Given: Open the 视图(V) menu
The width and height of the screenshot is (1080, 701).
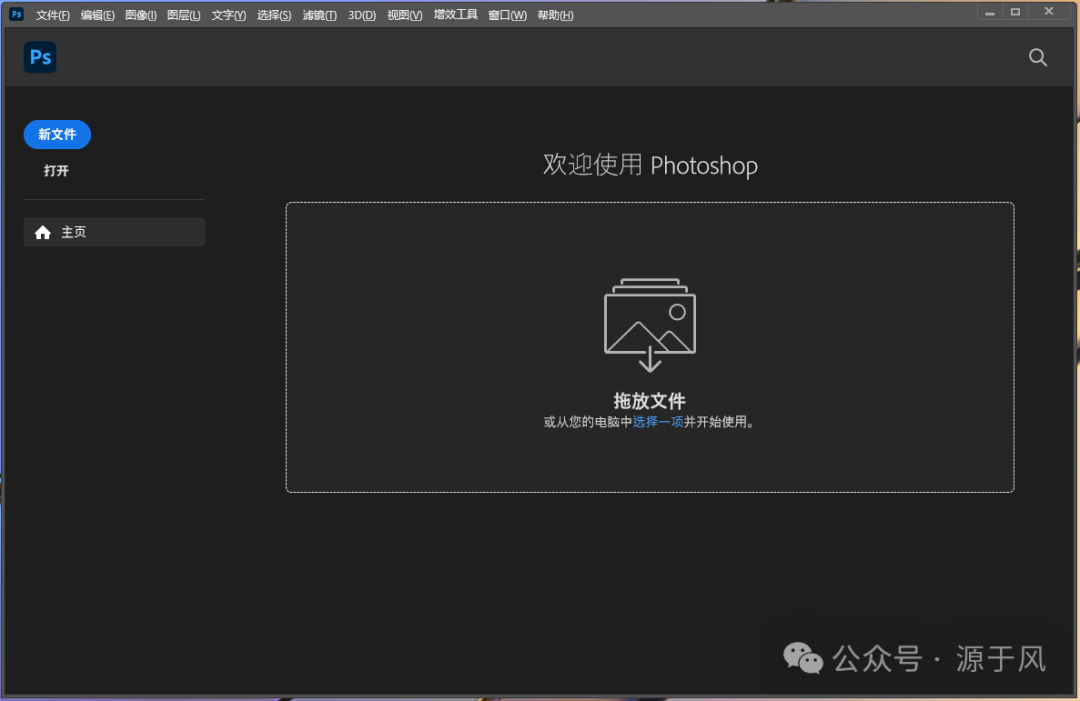Looking at the screenshot, I should 404,15.
